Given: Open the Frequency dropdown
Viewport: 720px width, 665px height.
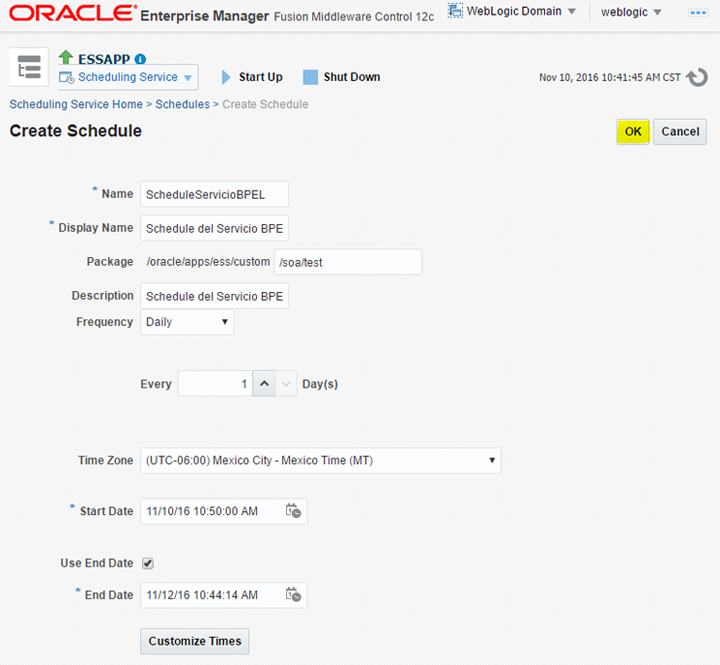Looking at the screenshot, I should (187, 322).
